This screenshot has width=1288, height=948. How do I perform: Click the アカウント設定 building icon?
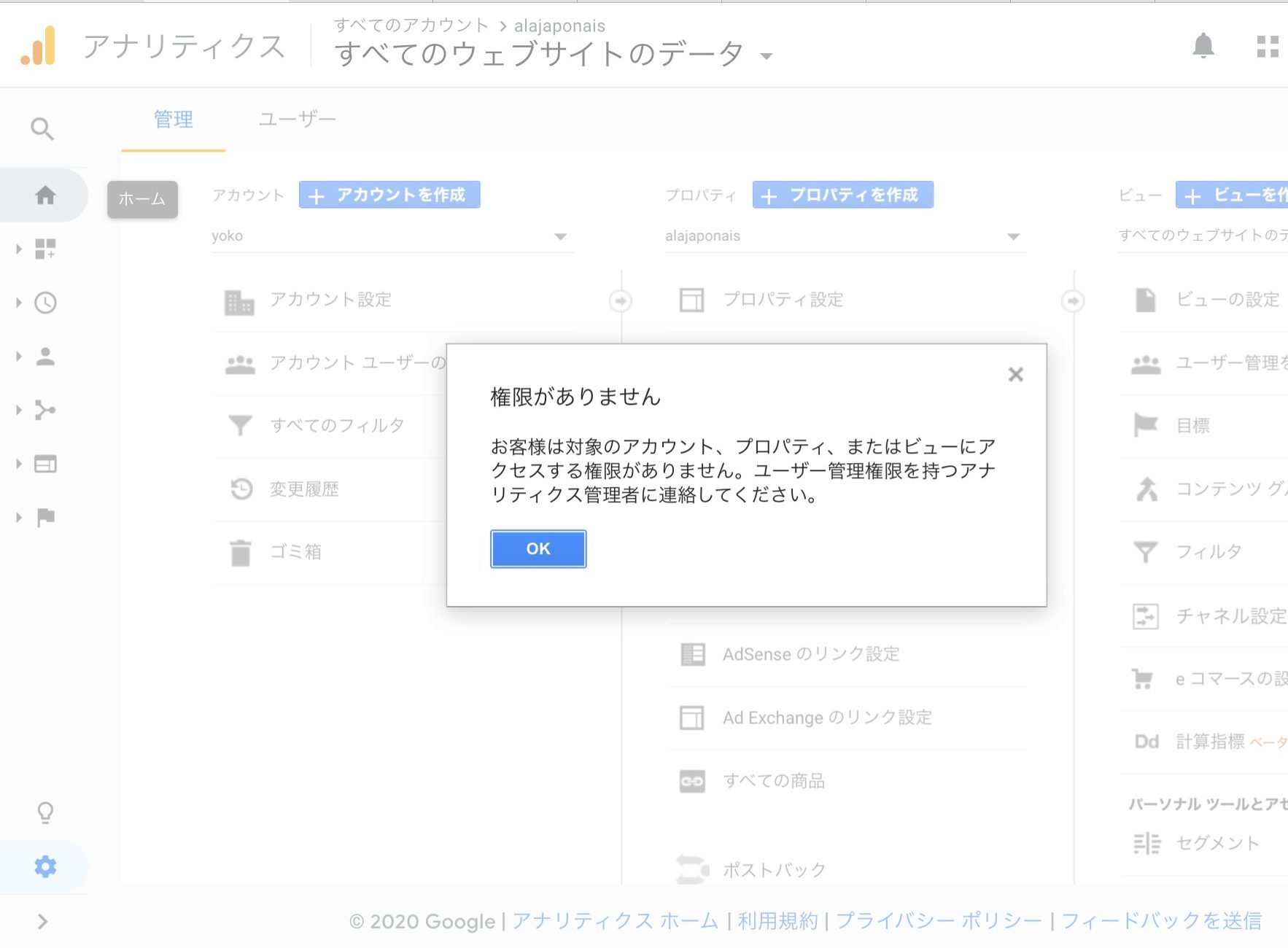coord(239,301)
